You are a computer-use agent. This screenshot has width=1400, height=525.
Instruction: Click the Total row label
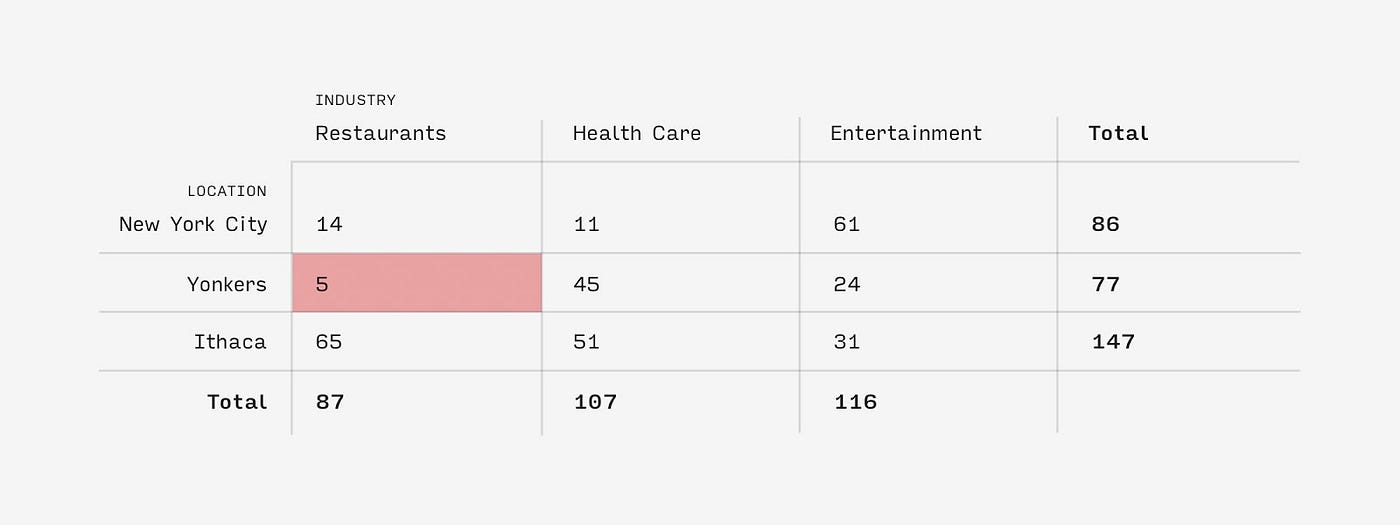point(237,402)
